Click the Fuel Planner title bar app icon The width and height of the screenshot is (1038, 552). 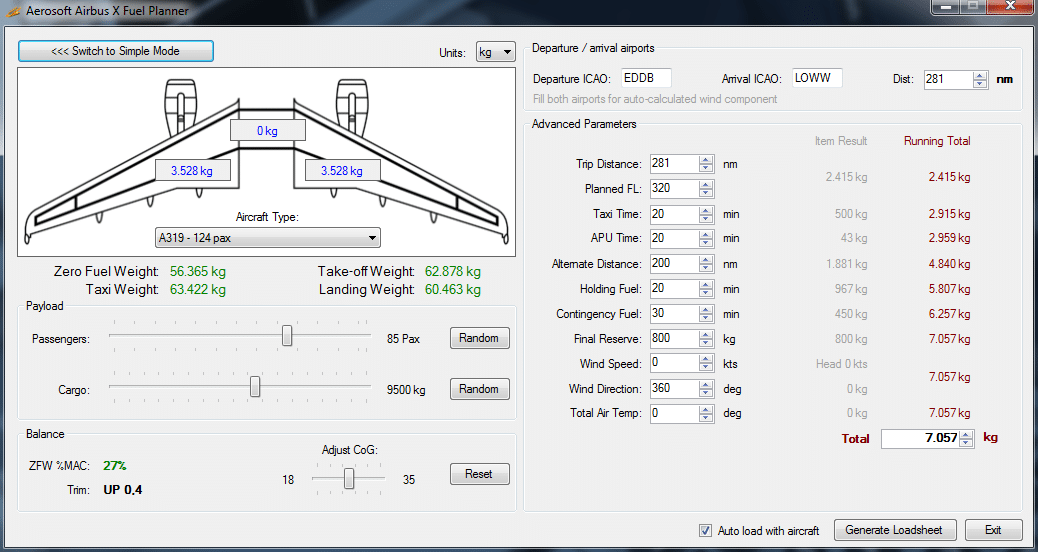14,11
